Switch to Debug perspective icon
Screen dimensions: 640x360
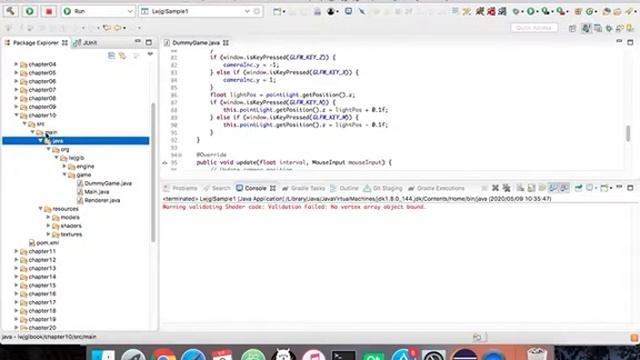609,28
